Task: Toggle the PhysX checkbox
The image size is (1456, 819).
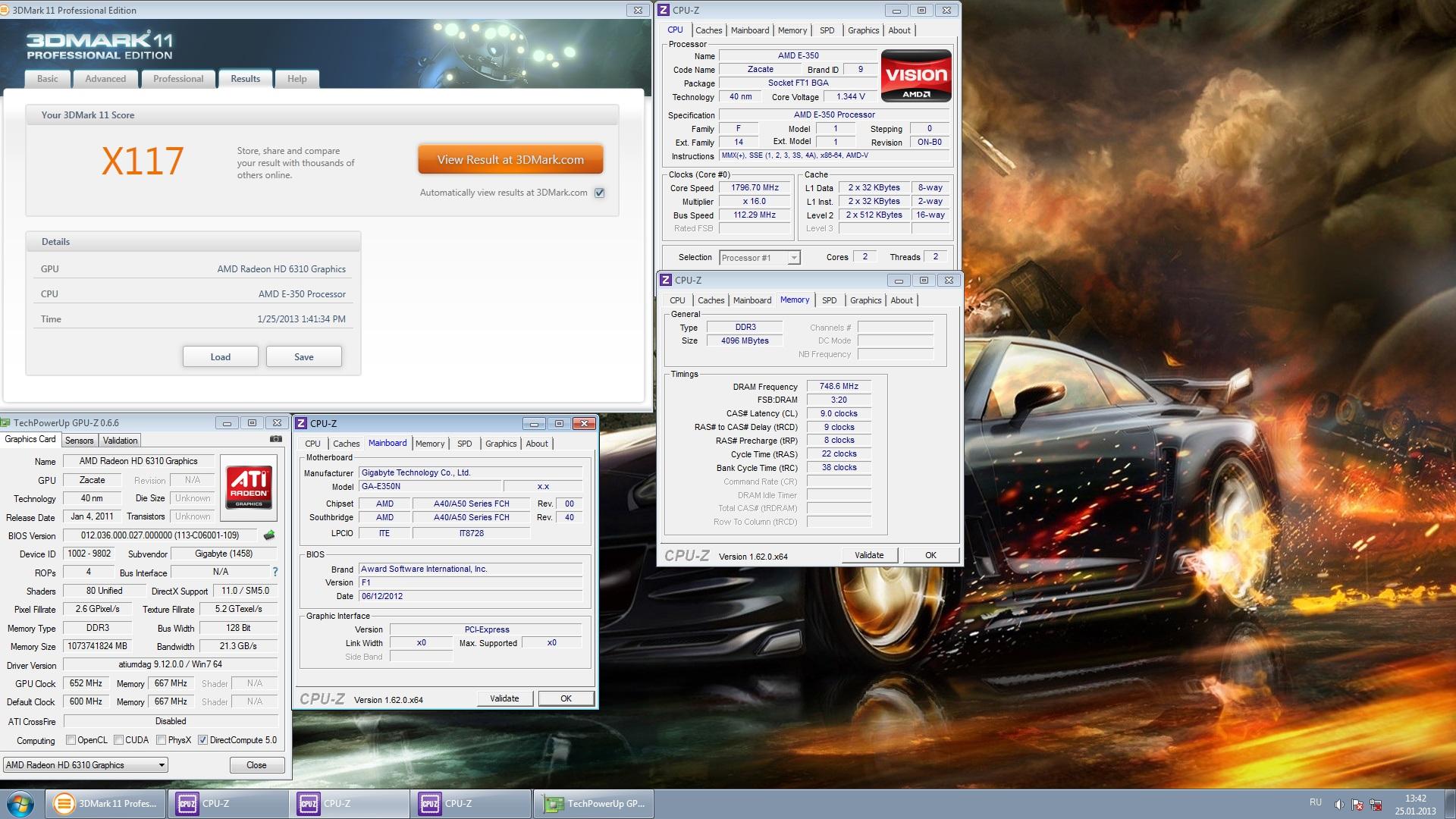Action: coord(161,740)
